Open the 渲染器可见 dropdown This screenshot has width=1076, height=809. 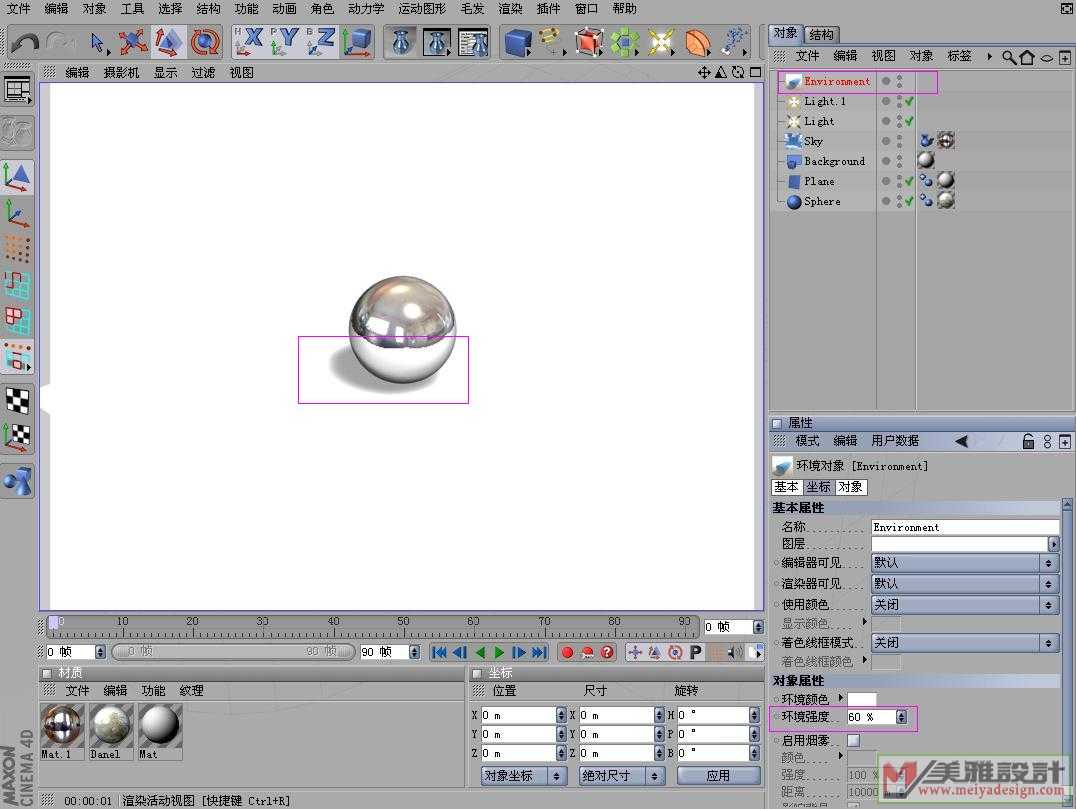965,583
